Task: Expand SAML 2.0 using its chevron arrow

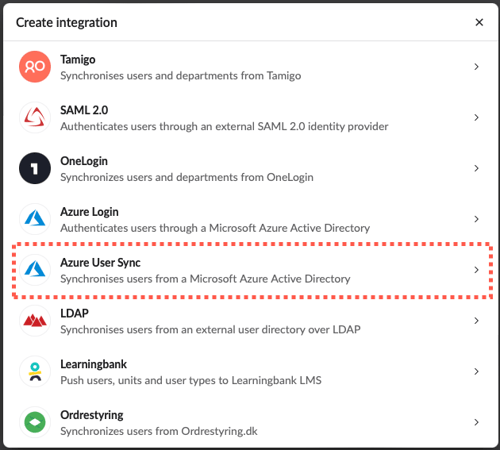Action: (x=477, y=117)
